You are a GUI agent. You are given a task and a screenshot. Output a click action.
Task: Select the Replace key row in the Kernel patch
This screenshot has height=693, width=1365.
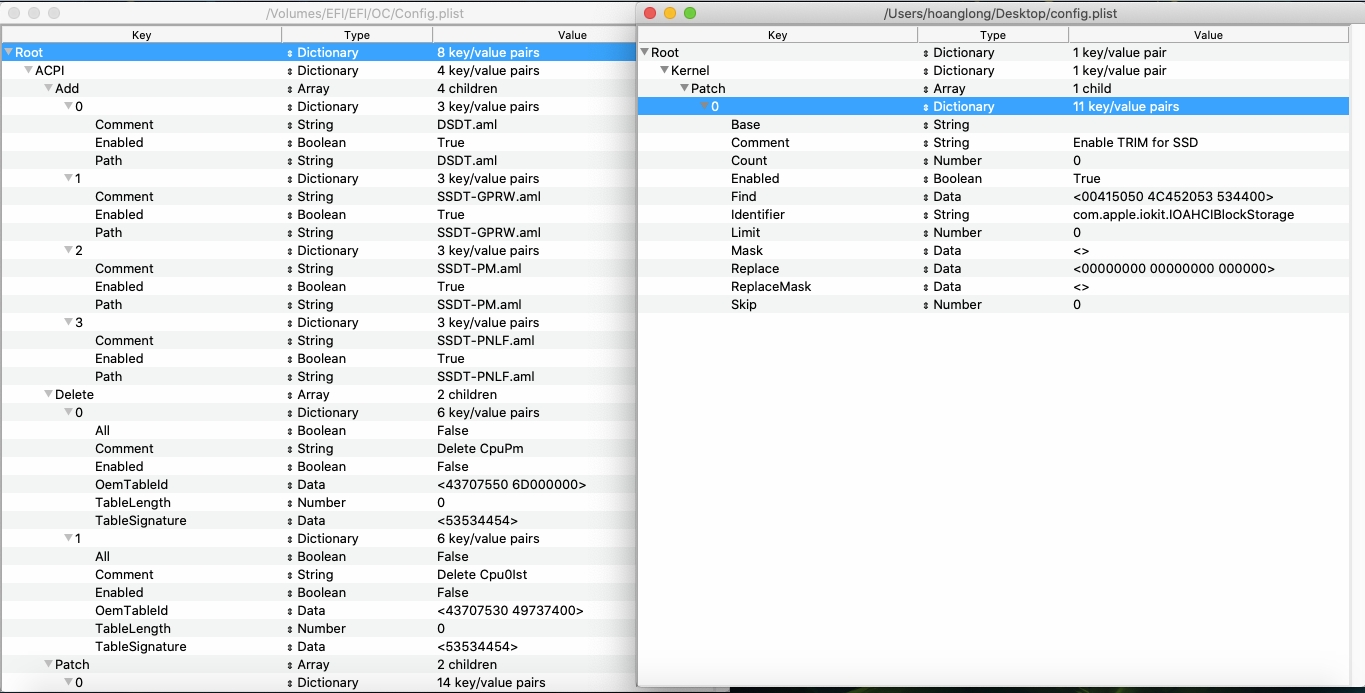pos(755,269)
